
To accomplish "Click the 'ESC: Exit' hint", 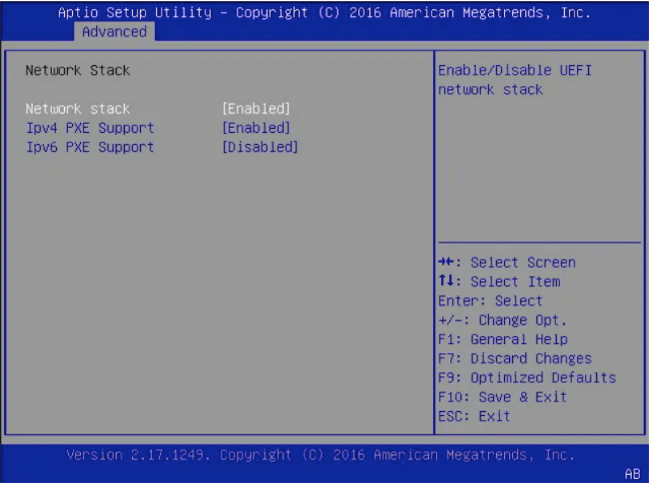I will [474, 416].
